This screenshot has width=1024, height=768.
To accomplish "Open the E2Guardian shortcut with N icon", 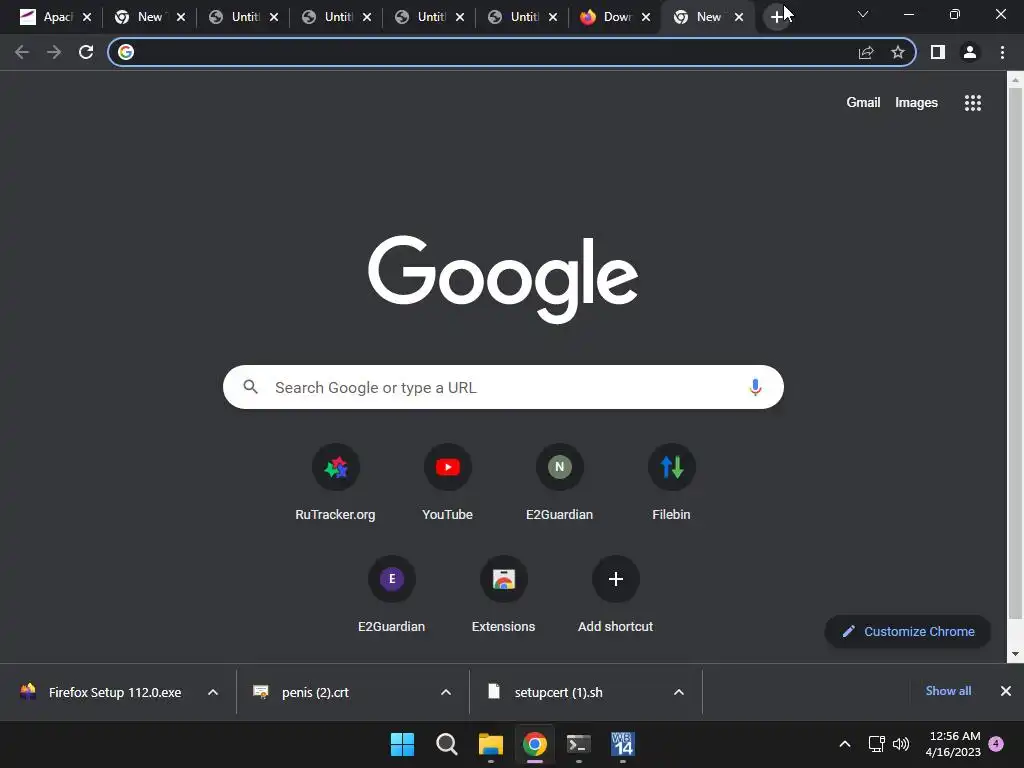I will click(x=560, y=483).
